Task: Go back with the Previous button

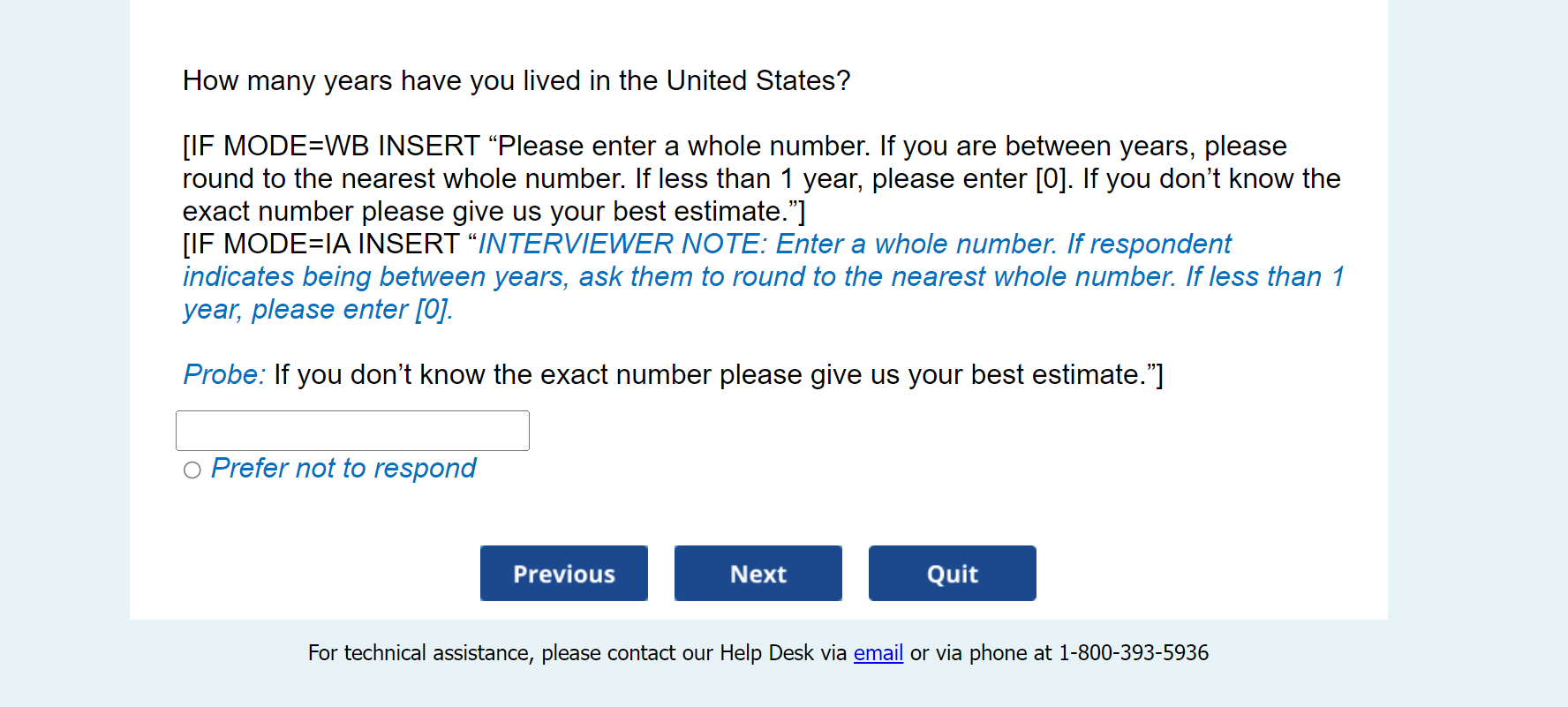Action: click(x=563, y=574)
